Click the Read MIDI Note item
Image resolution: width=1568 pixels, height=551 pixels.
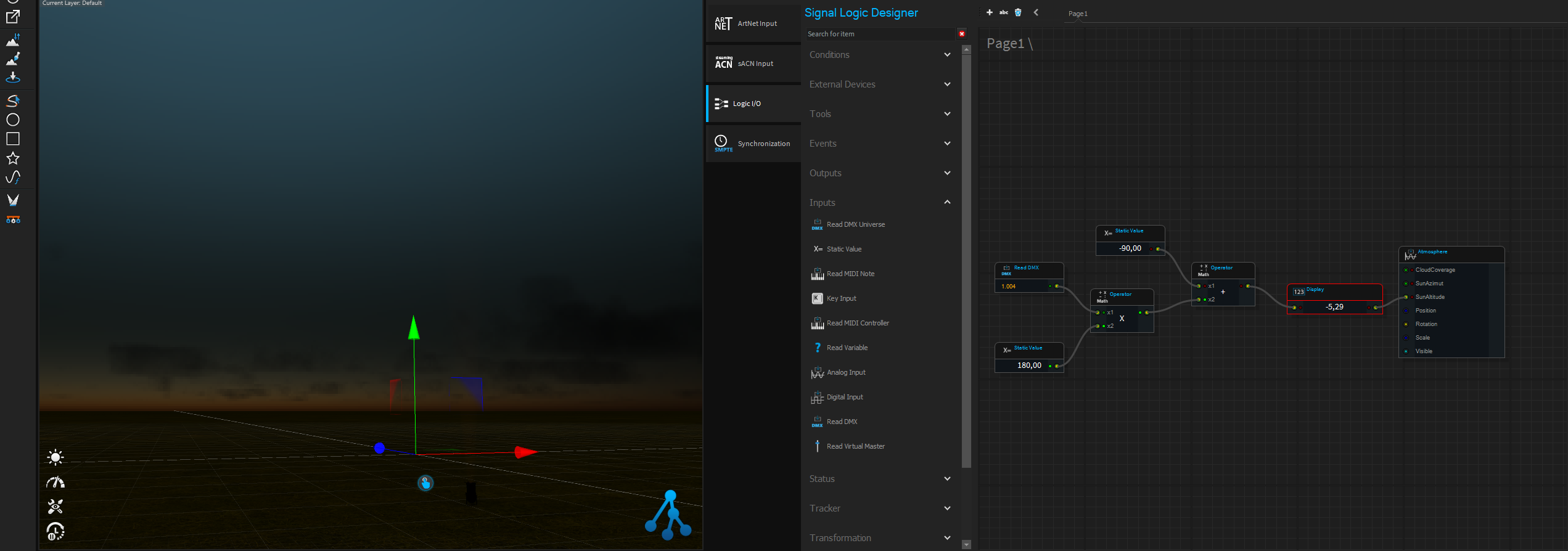(850, 274)
